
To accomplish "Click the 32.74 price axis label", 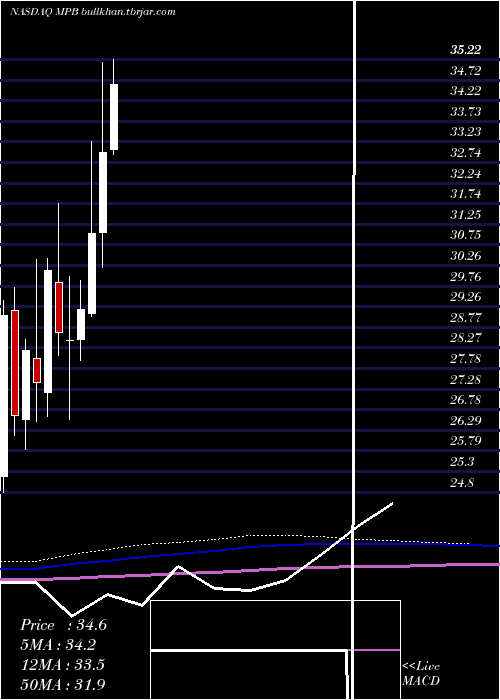I will click(x=465, y=153).
